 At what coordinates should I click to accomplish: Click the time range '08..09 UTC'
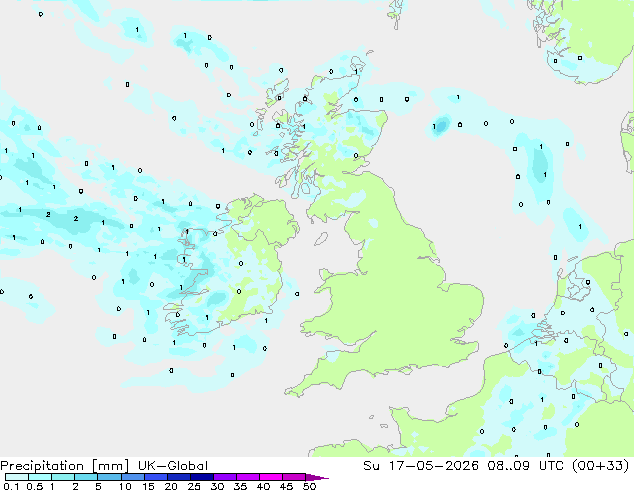click(x=525, y=465)
